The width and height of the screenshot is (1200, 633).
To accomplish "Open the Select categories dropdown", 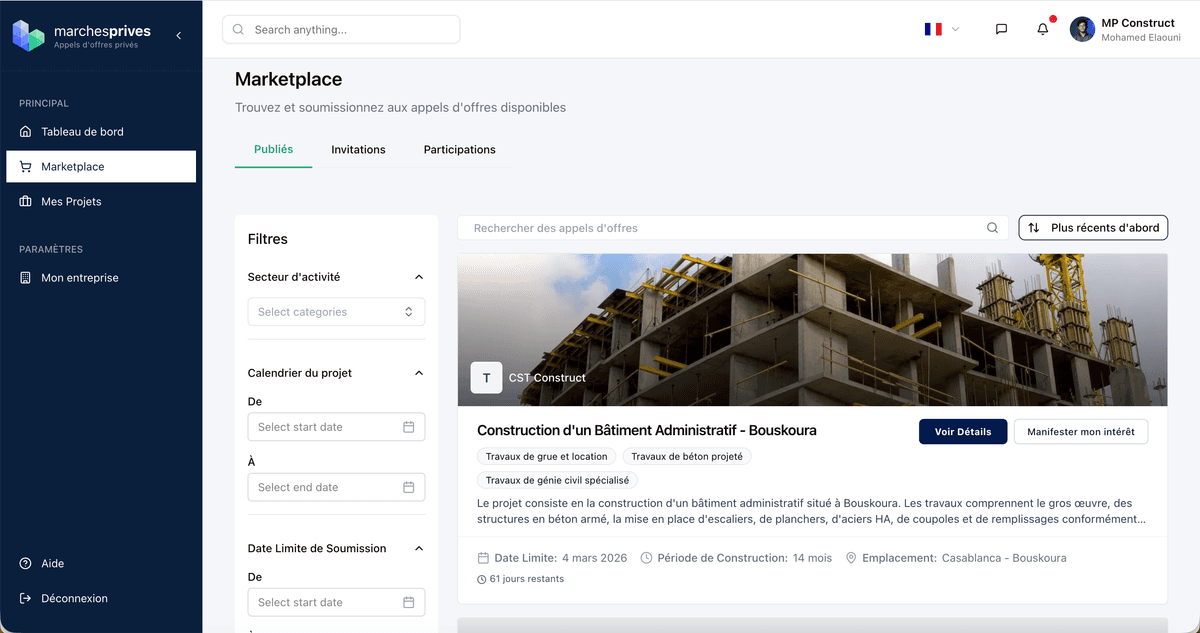I will [x=336, y=312].
